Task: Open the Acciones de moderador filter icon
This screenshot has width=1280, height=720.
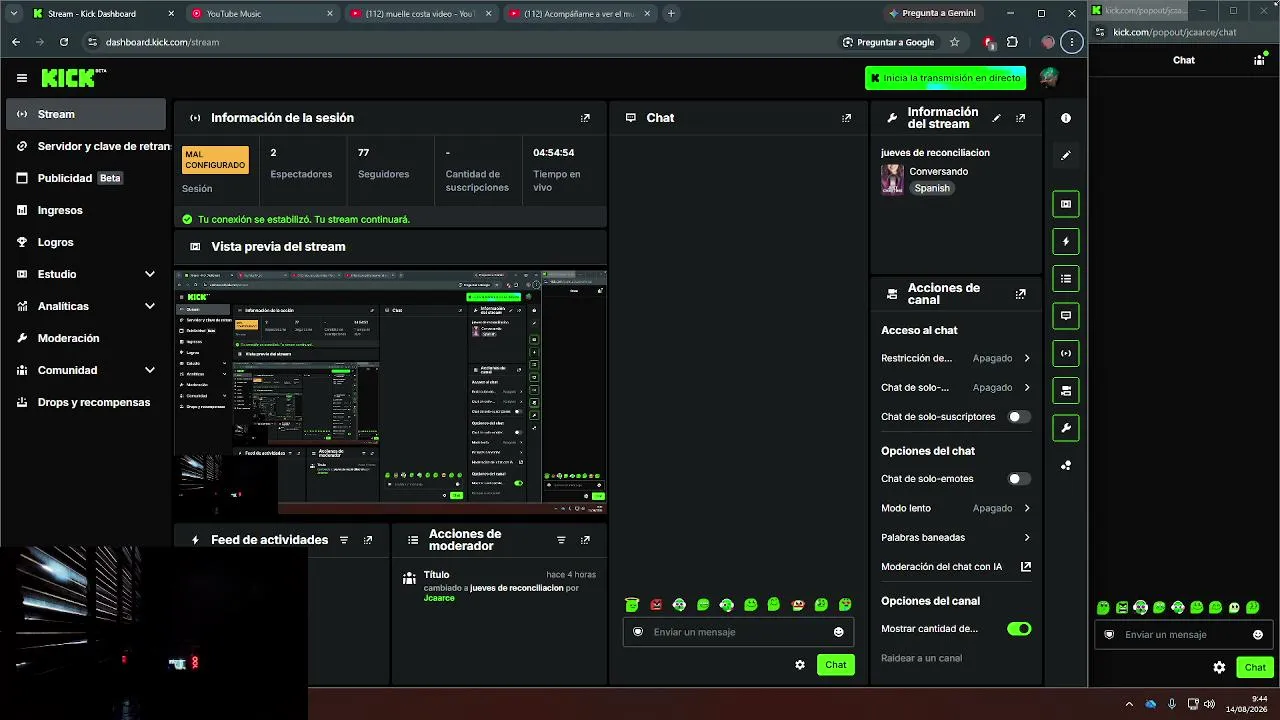Action: click(561, 540)
